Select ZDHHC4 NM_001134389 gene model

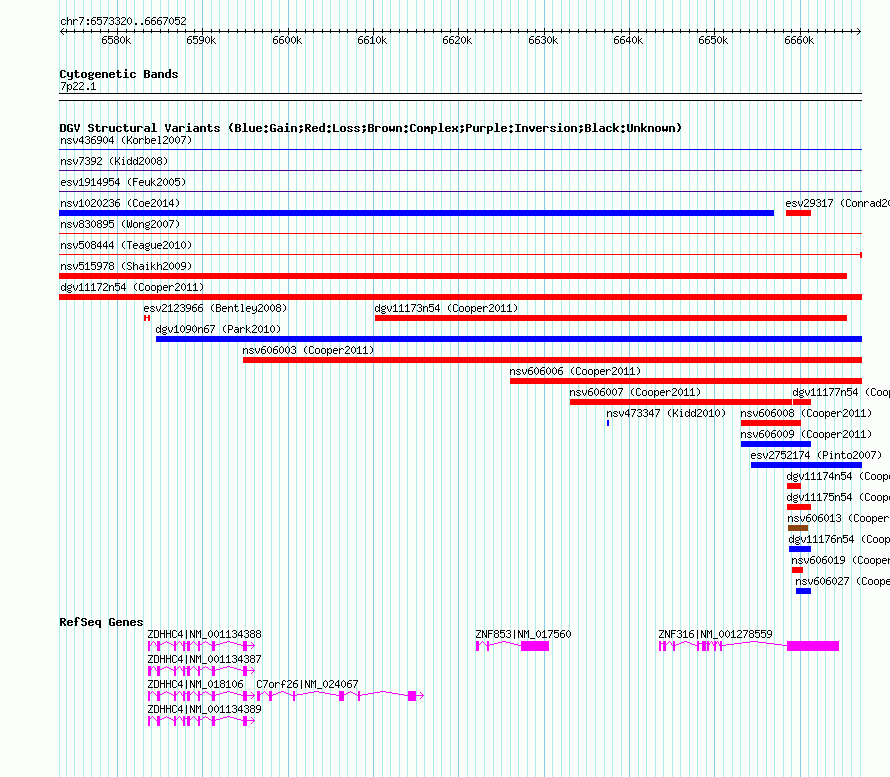201,721
